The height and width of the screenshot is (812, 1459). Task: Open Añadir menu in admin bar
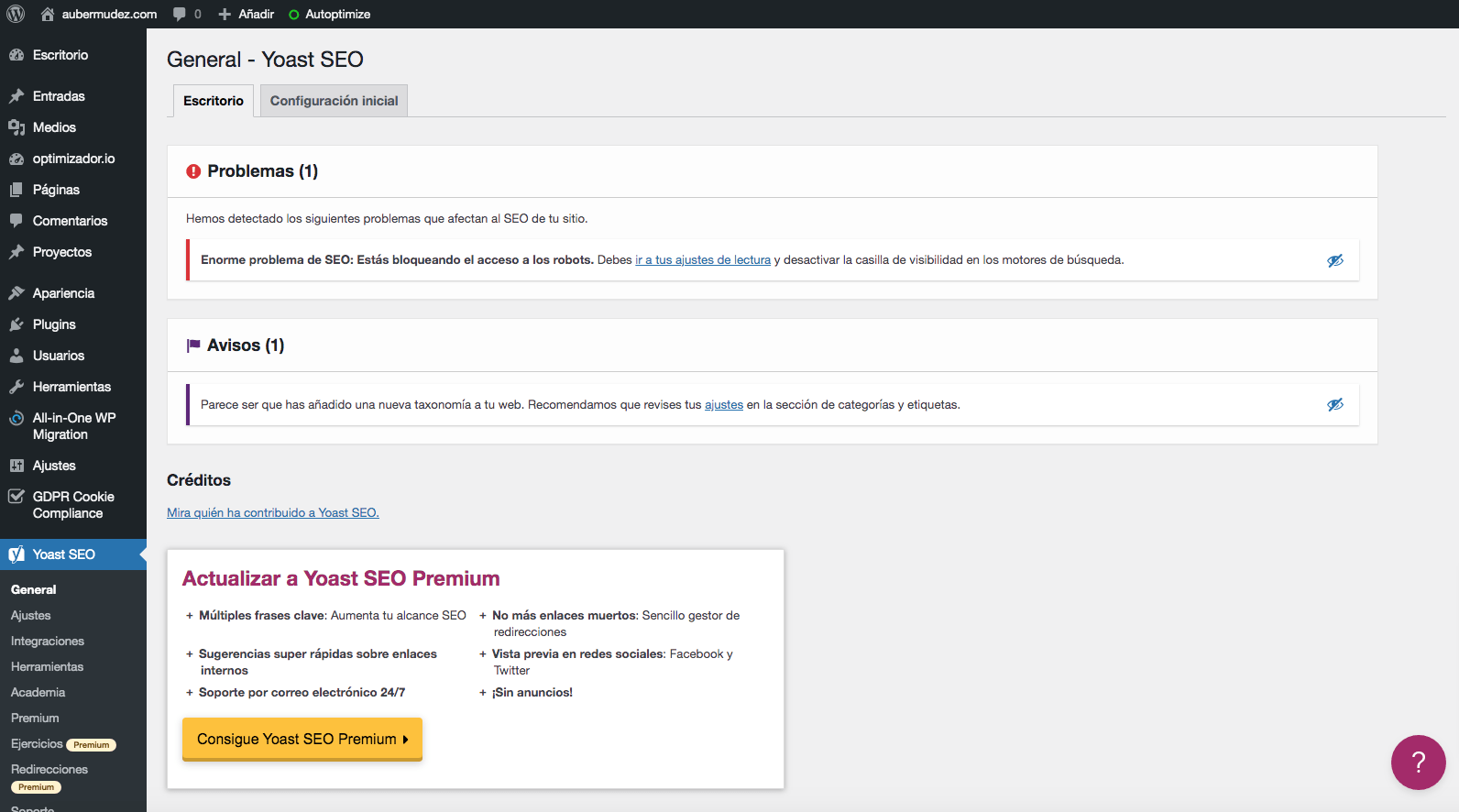pyautogui.click(x=247, y=14)
